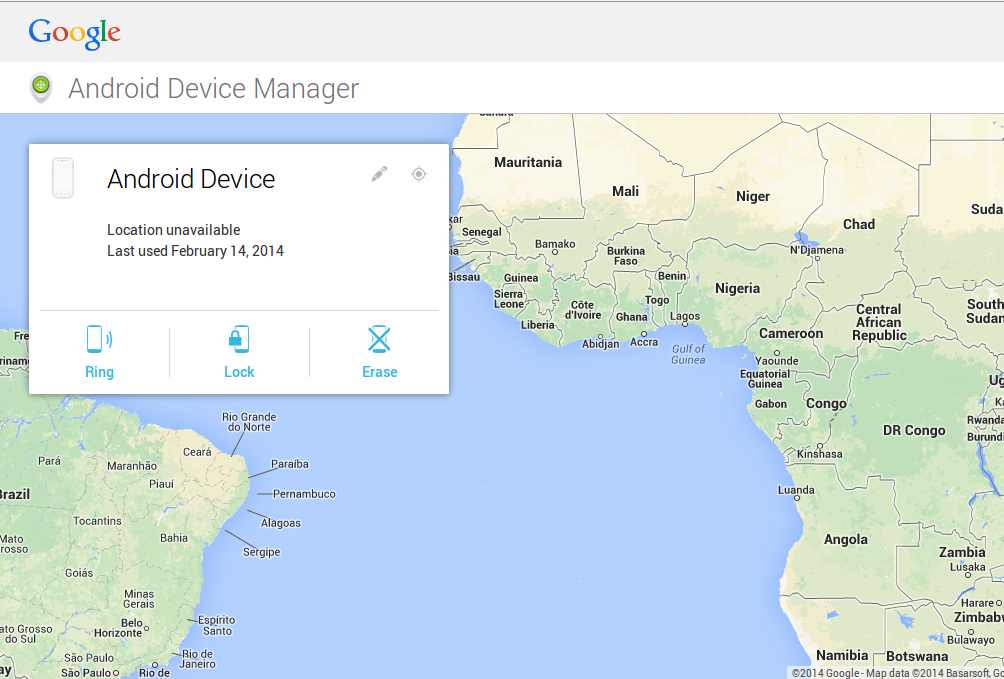
Task: Click the Ring label to ring the device
Action: point(99,371)
